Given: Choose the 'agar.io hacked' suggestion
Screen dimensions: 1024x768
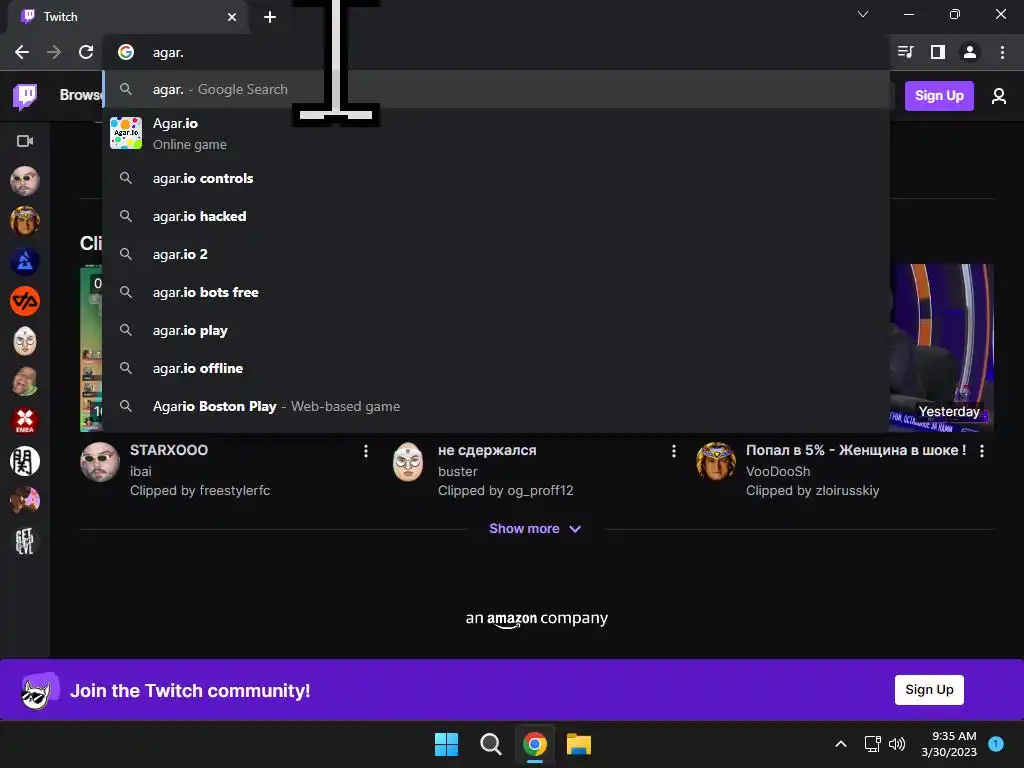Looking at the screenshot, I should [x=496, y=216].
